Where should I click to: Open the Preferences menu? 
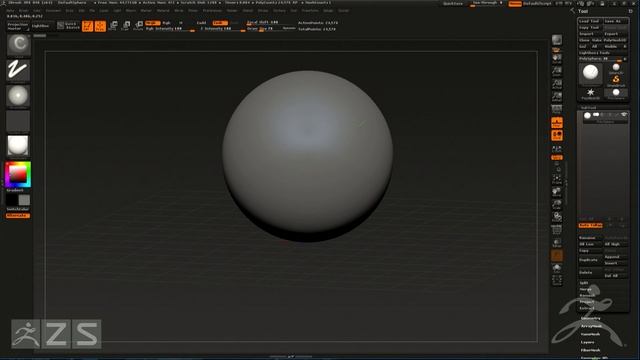tap(213, 11)
